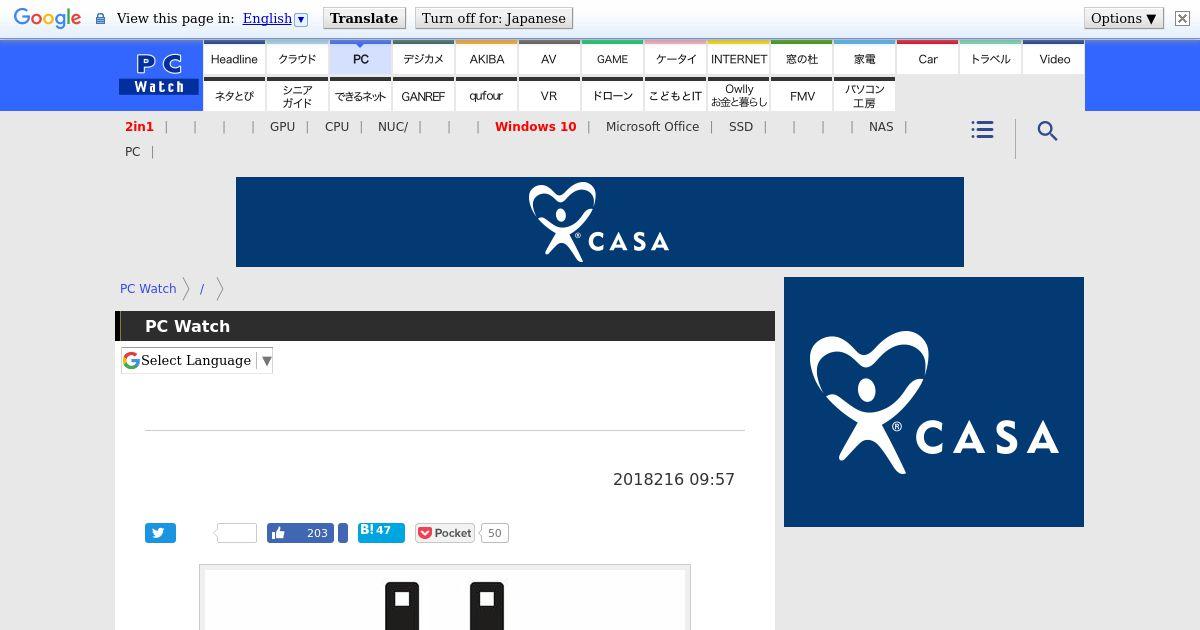
Task: Click the Windows 10 topic link
Action: [535, 127]
